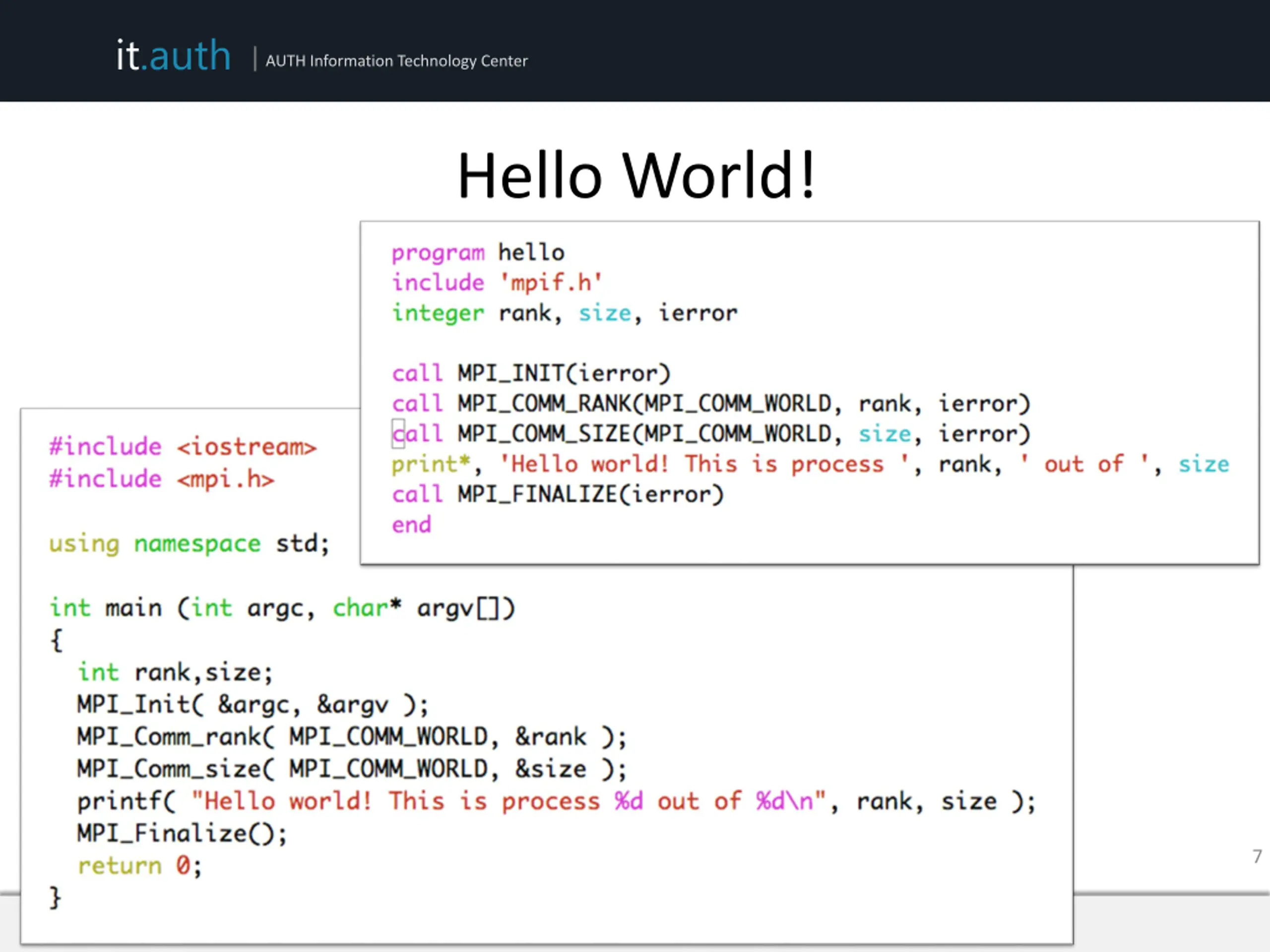This screenshot has width=1270, height=952.
Task: Click the text cursor box before MPI_COMM_SIZE call
Action: 398,434
